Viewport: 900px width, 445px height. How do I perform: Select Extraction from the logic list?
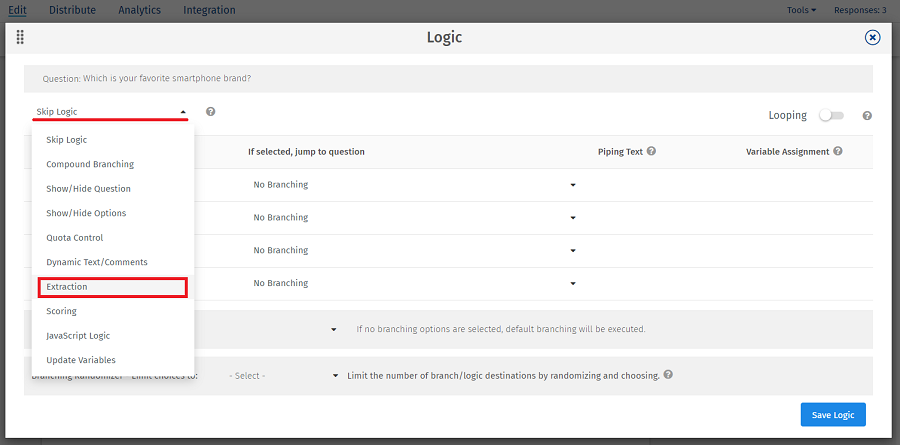click(x=112, y=287)
